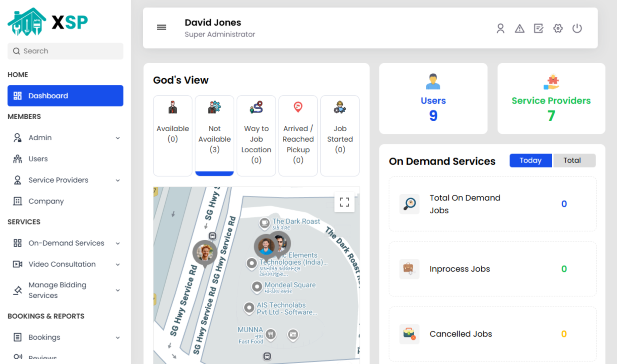Viewport: 617px width, 364px height.
Task: Open the Company menu item
Action: (65, 201)
